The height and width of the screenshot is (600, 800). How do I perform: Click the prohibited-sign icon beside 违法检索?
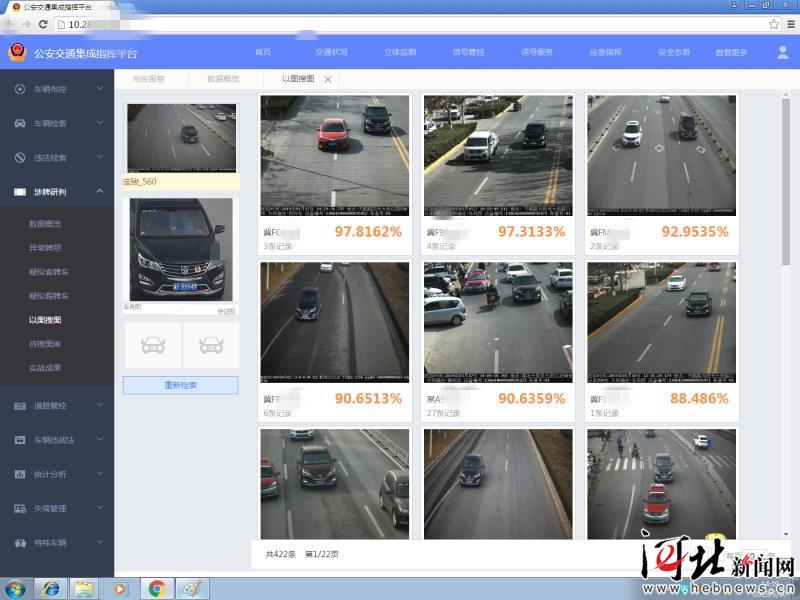coord(20,157)
